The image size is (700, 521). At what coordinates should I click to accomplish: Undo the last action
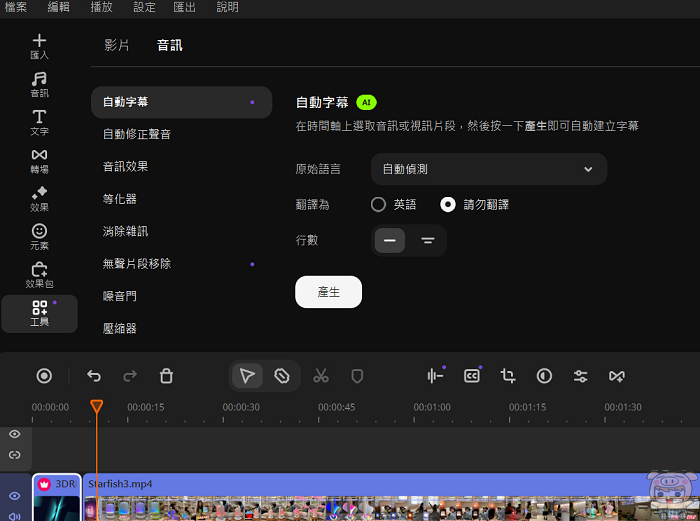[x=94, y=376]
